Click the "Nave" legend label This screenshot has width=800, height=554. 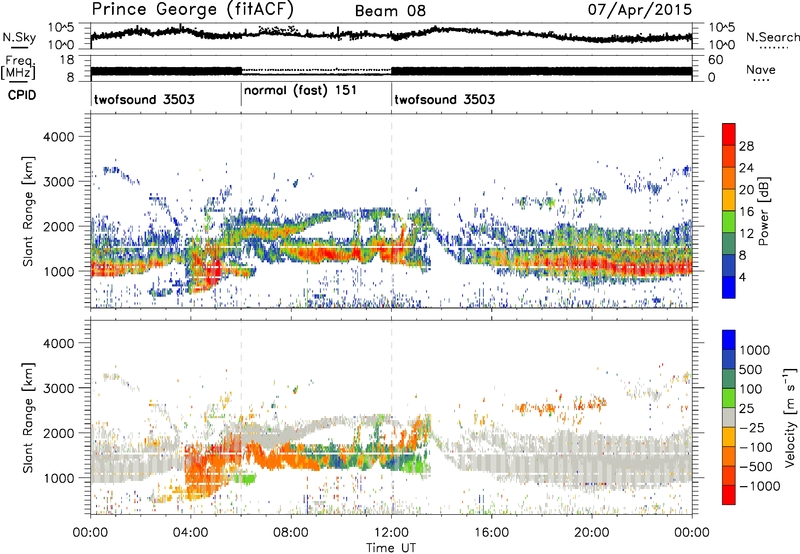(x=761, y=69)
